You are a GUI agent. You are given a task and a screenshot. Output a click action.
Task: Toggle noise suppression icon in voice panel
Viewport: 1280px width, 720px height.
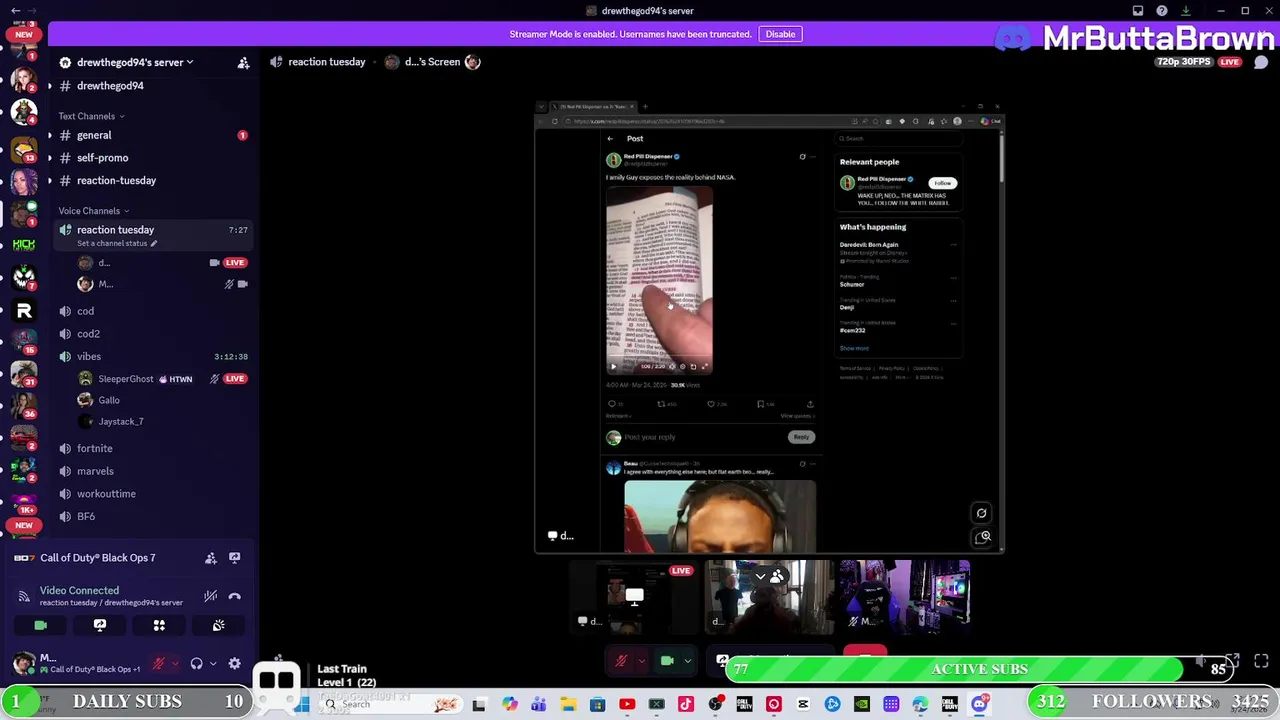(x=211, y=596)
